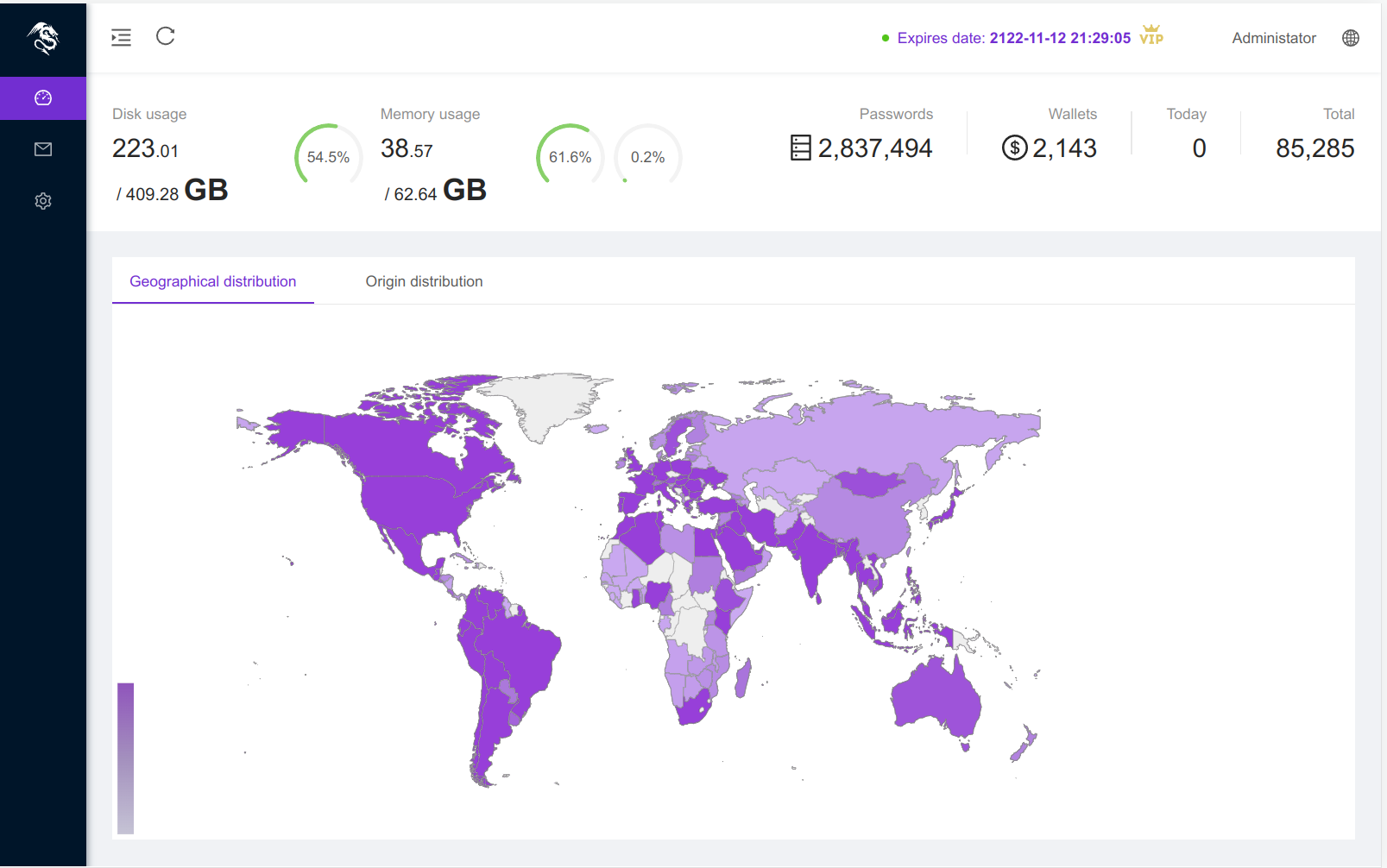The image size is (1387, 868).
Task: Open the mail envelope sidebar icon
Action: (x=43, y=149)
